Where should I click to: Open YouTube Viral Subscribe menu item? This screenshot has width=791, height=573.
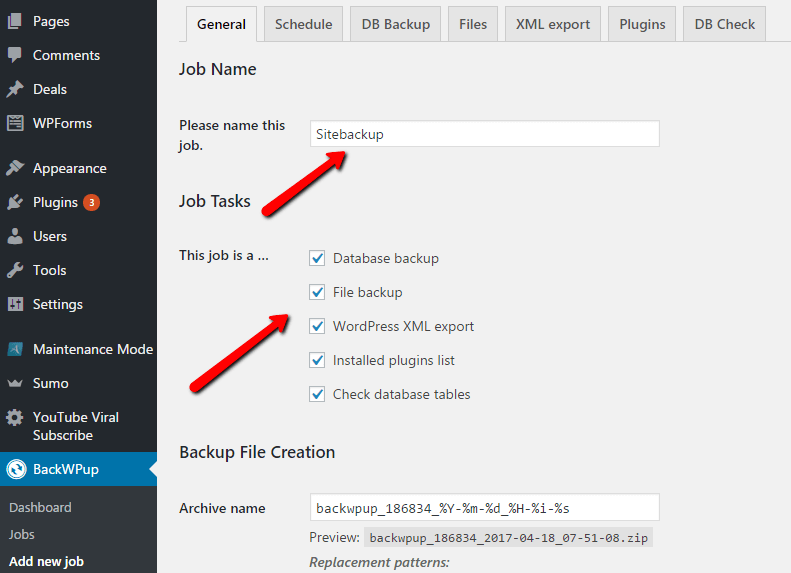[78, 426]
